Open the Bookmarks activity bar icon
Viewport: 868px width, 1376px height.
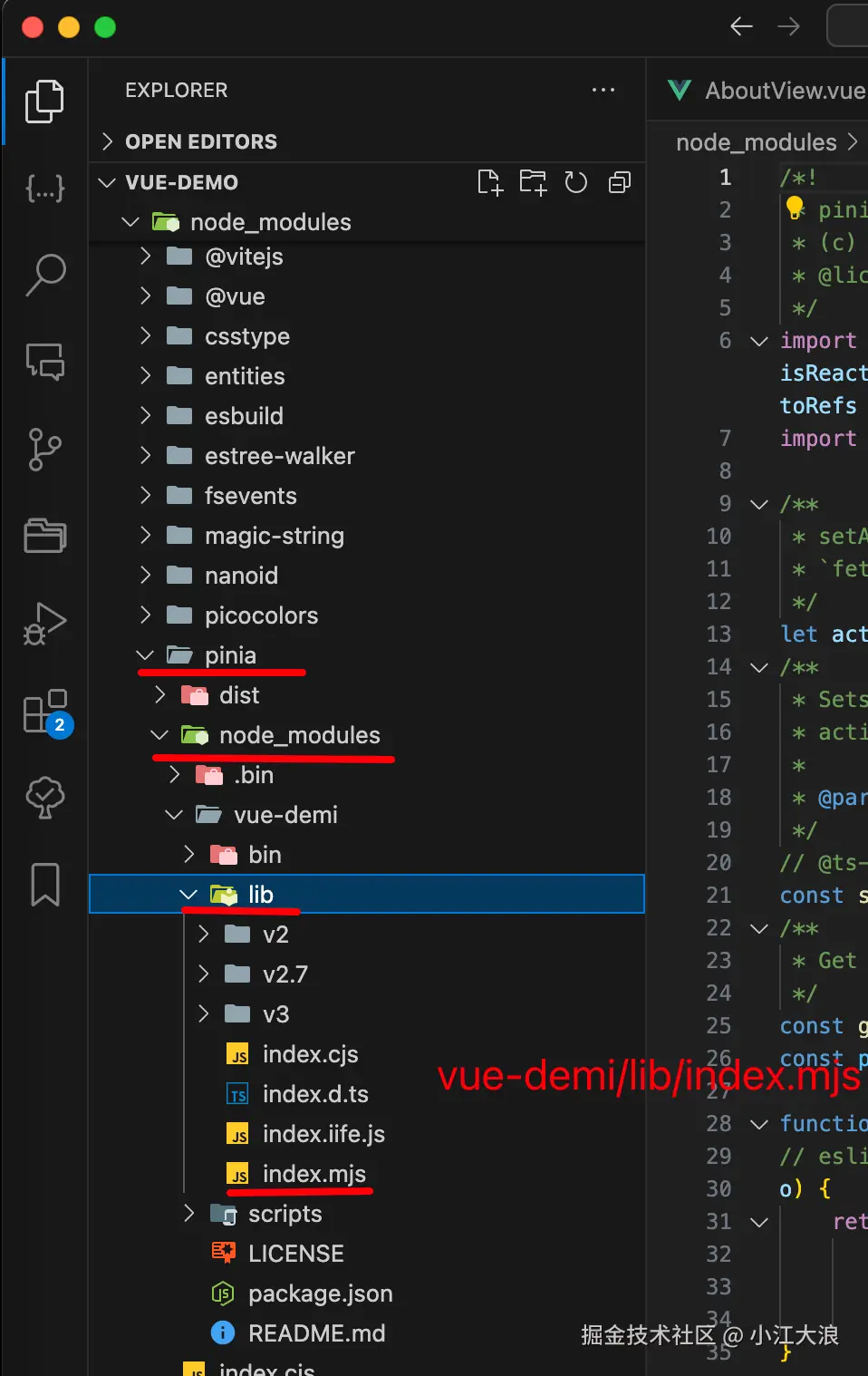coord(44,885)
